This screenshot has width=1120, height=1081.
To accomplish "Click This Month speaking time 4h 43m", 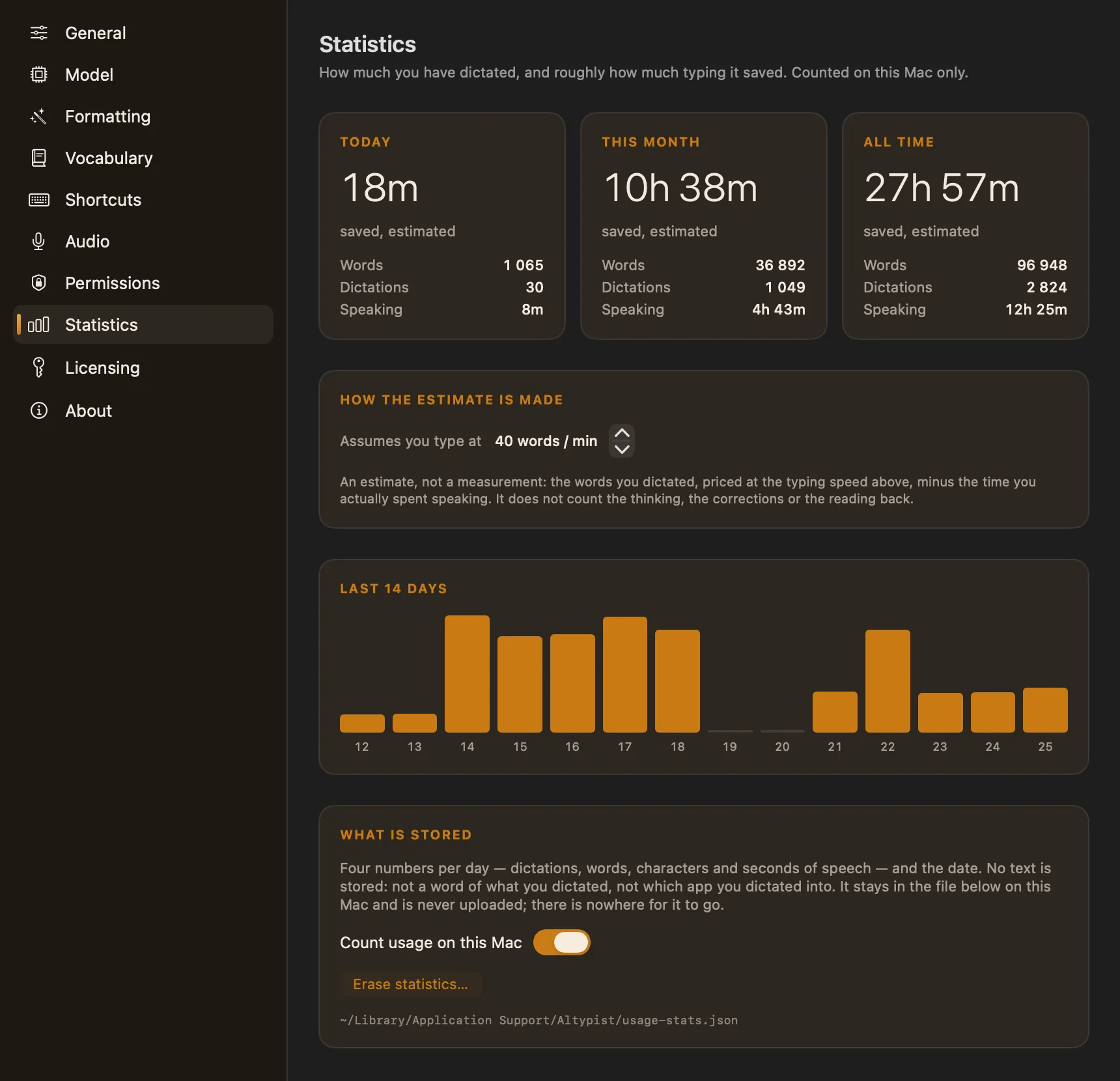I will (x=779, y=309).
